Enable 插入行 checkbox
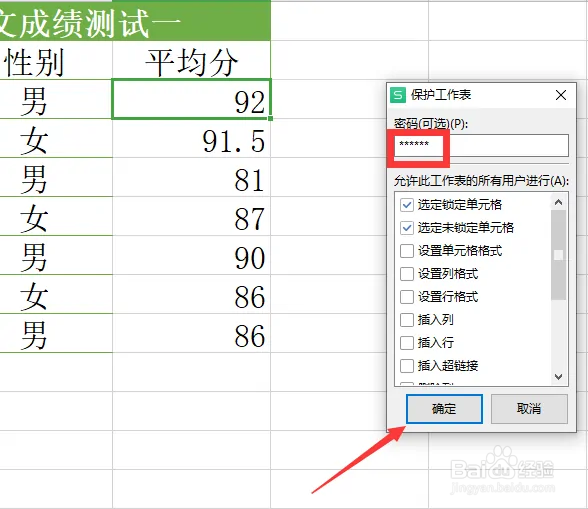 (x=407, y=342)
